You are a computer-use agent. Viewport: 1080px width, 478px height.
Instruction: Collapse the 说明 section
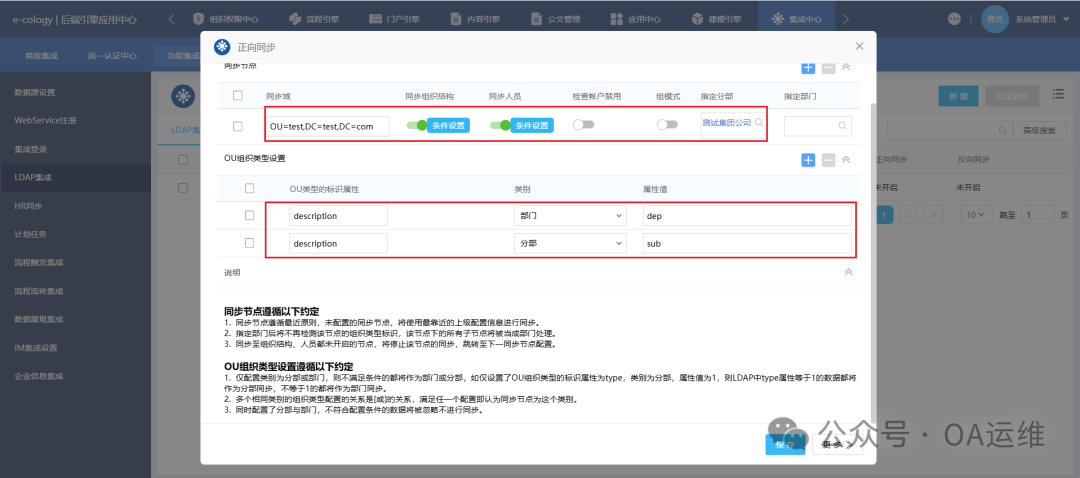pos(848,272)
